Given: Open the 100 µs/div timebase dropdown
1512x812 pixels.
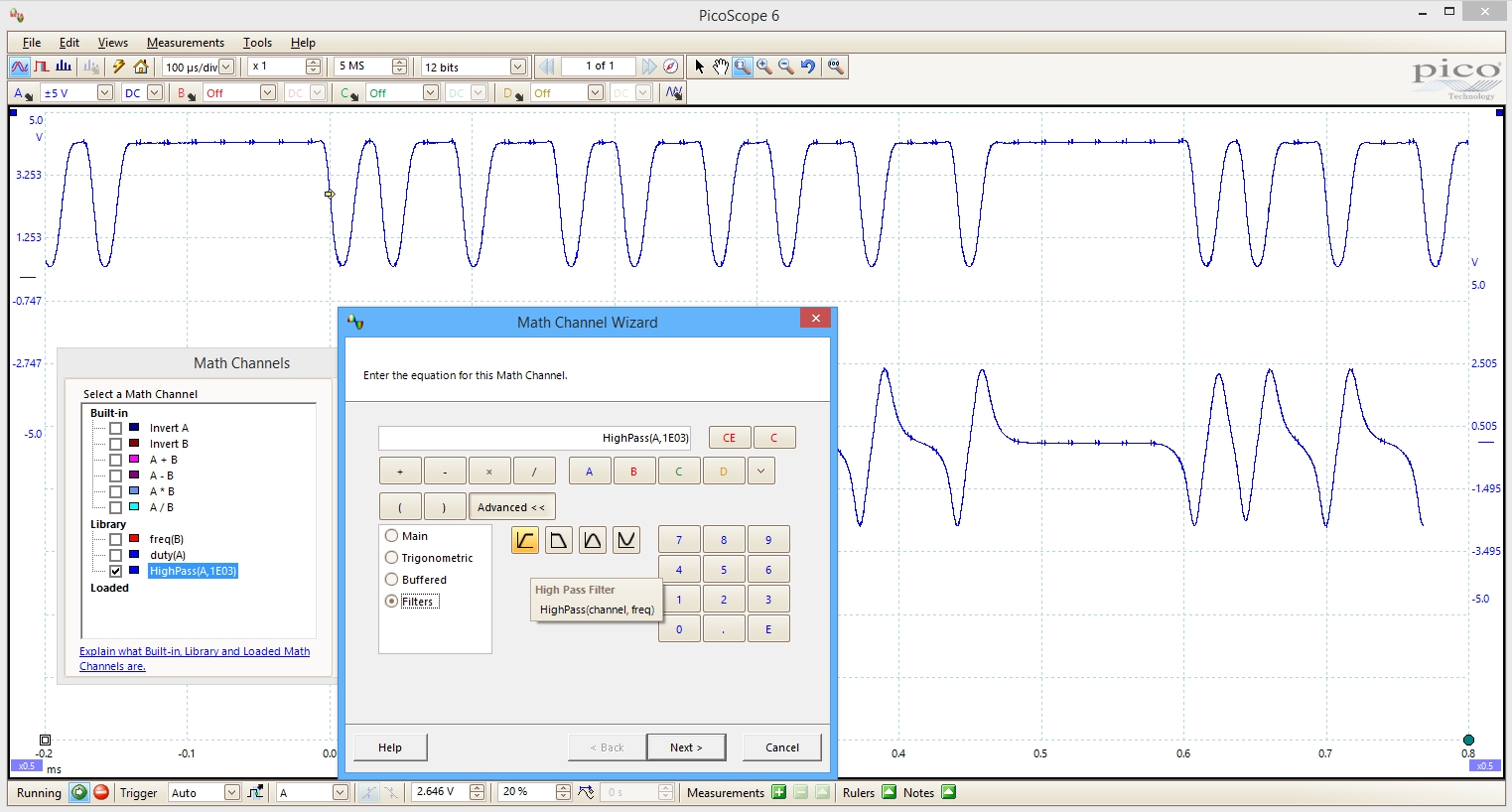Looking at the screenshot, I should click(x=226, y=67).
